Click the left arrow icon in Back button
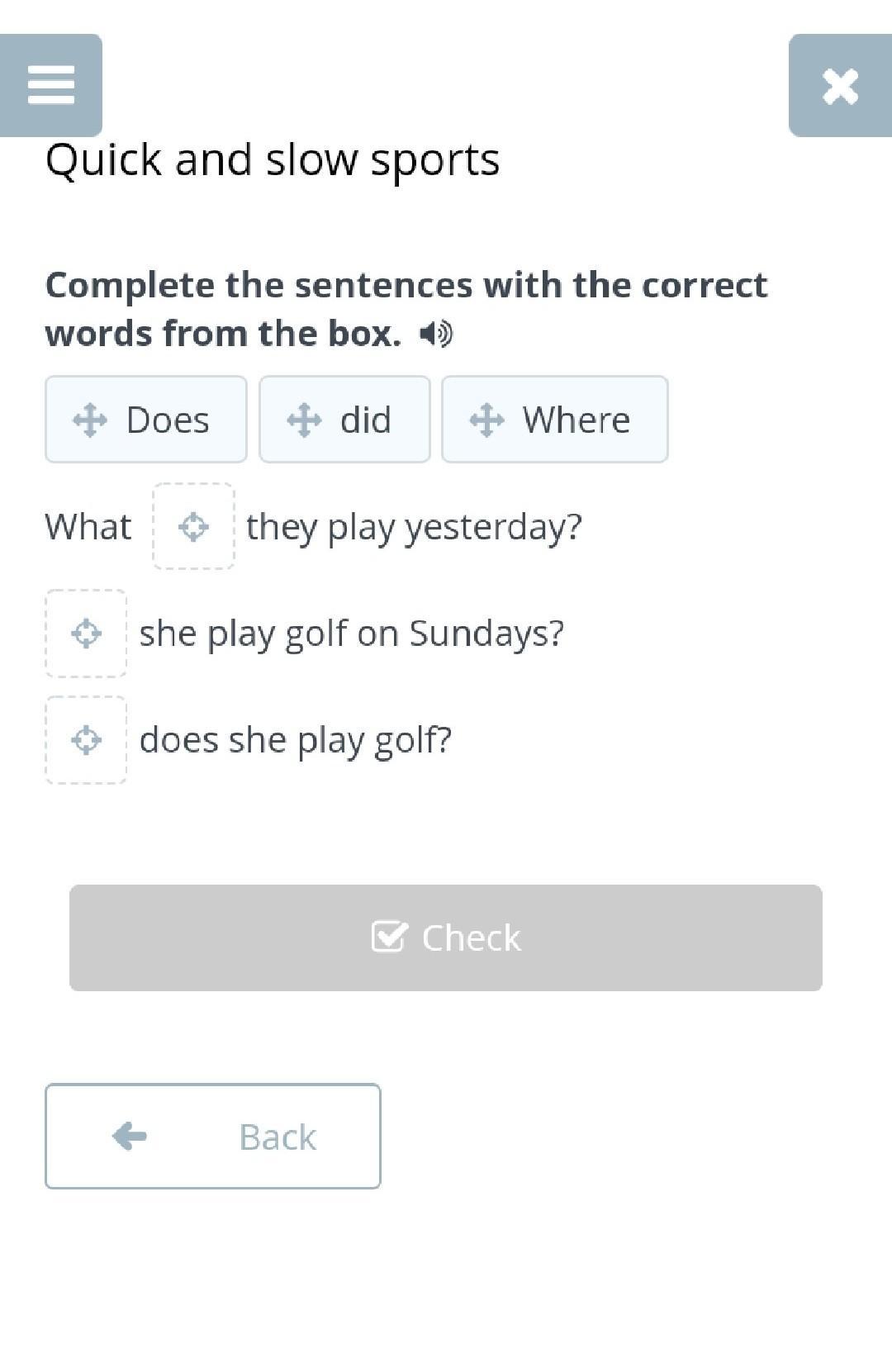 click(130, 1136)
